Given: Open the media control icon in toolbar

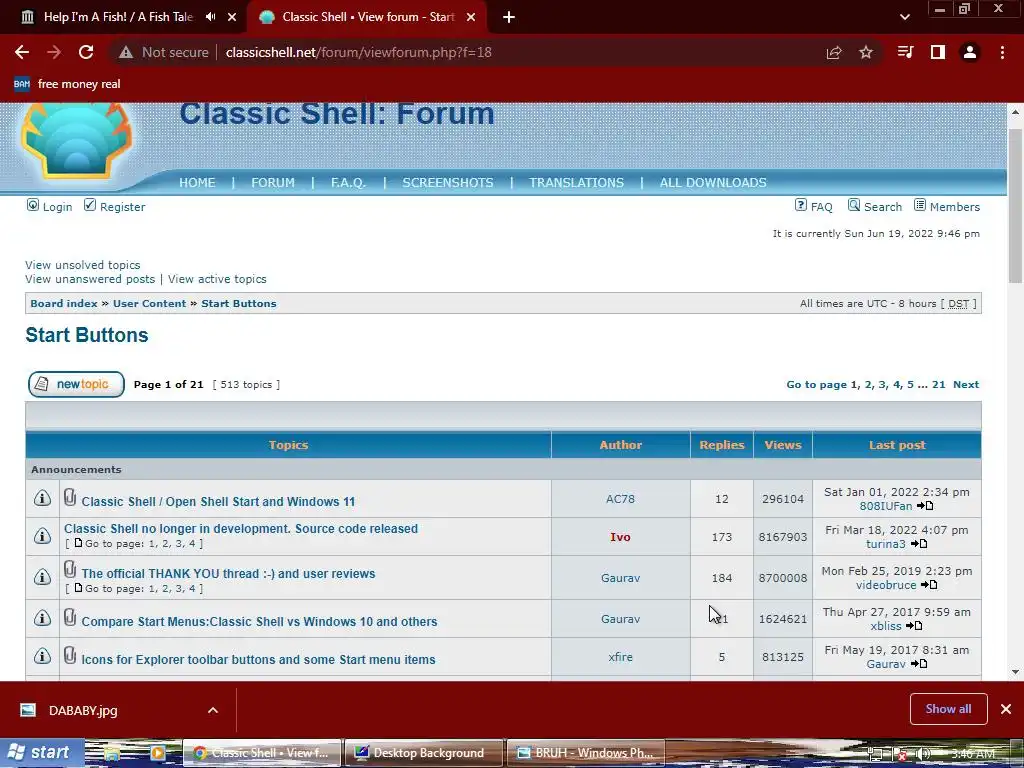Looking at the screenshot, I should (906, 52).
